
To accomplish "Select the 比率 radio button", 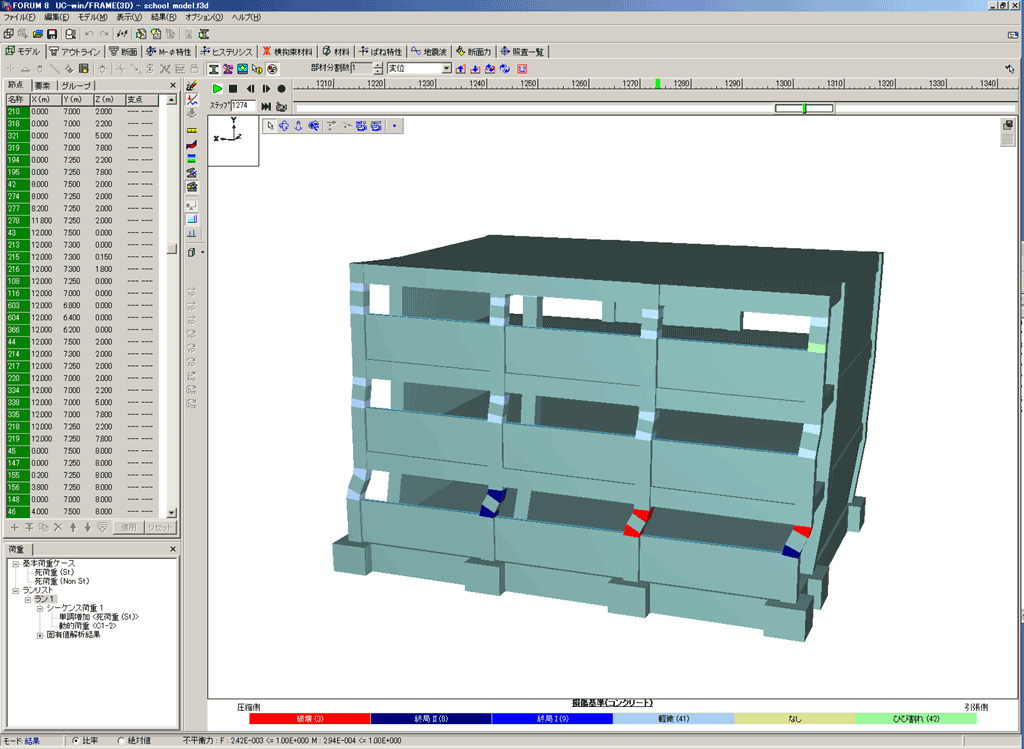I will click(76, 741).
